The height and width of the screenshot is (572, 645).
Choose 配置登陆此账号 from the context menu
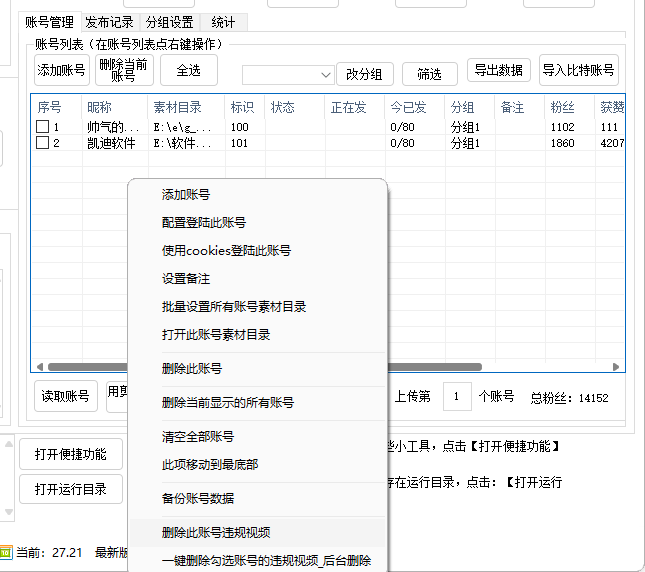[x=258, y=222]
